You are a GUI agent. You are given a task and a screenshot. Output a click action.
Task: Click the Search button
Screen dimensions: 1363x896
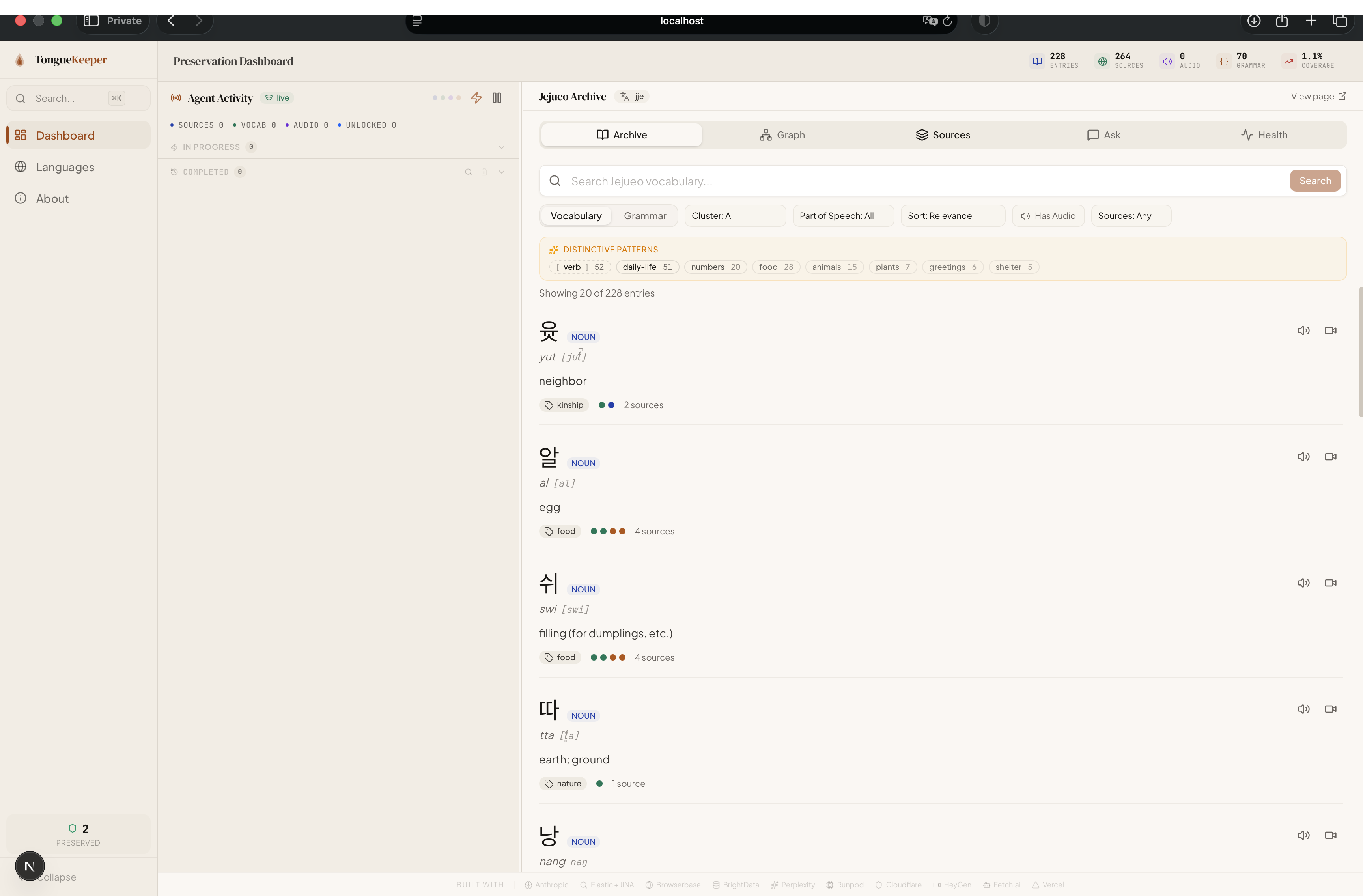point(1314,181)
